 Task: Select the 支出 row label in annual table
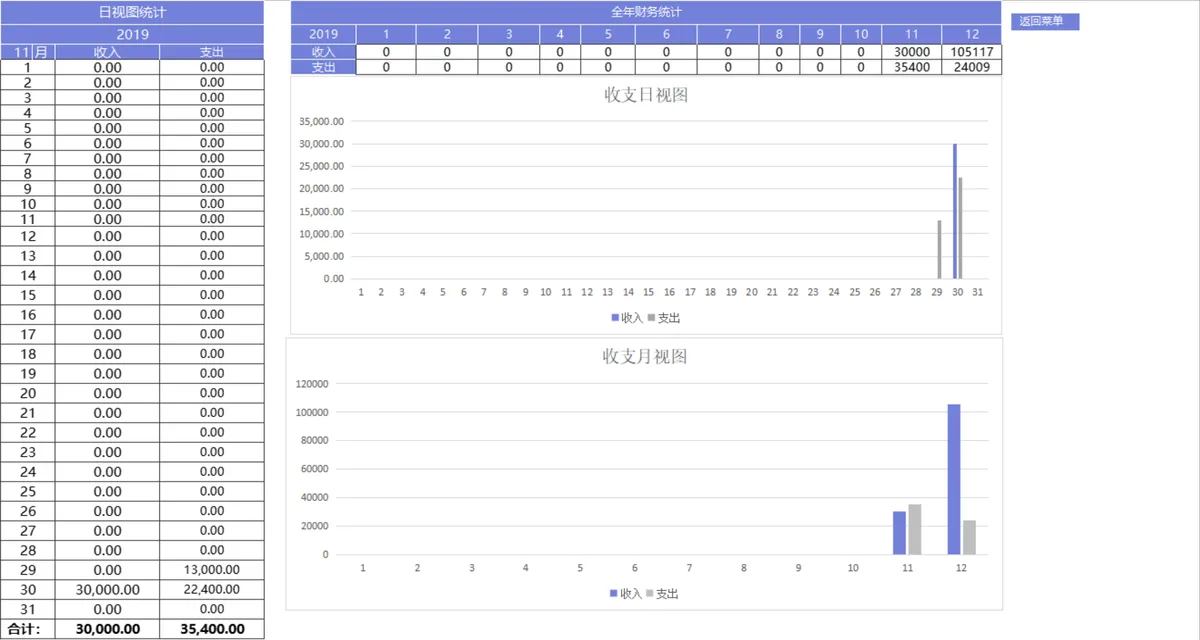(324, 67)
